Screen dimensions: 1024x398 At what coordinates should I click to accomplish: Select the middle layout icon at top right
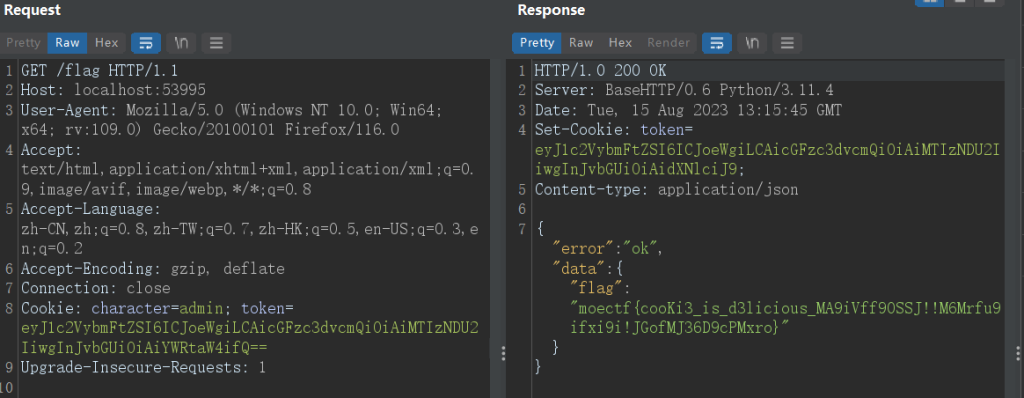960,2
